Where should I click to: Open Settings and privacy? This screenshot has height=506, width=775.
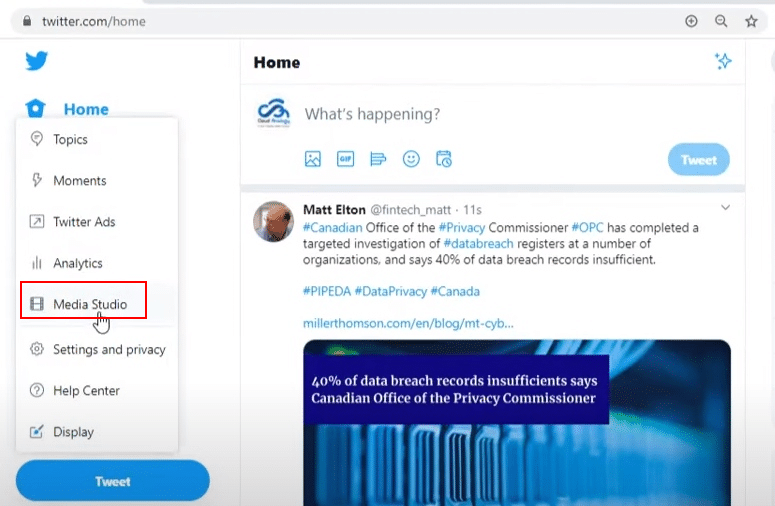pos(97,349)
